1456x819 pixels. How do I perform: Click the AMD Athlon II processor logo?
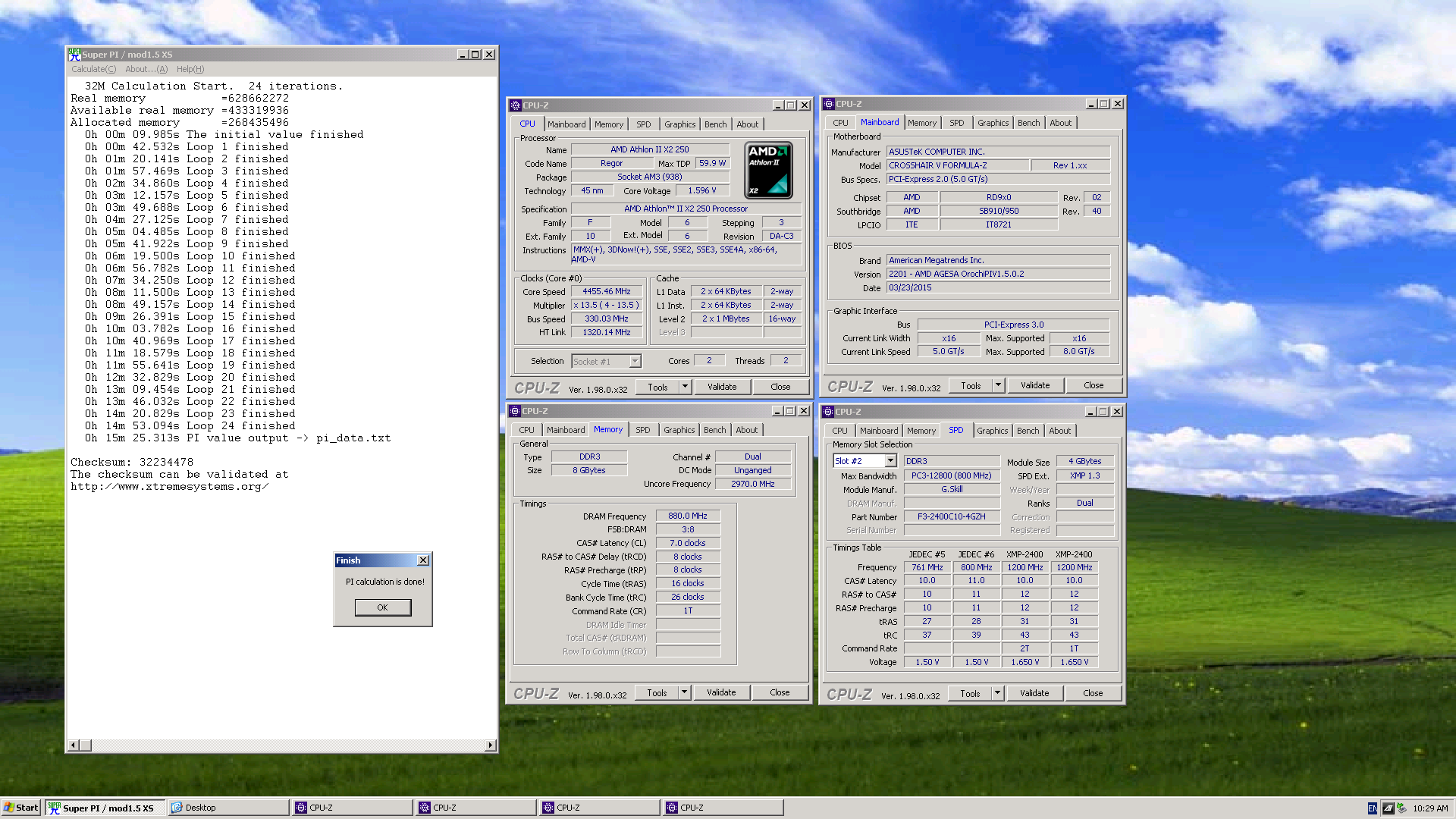(x=768, y=170)
